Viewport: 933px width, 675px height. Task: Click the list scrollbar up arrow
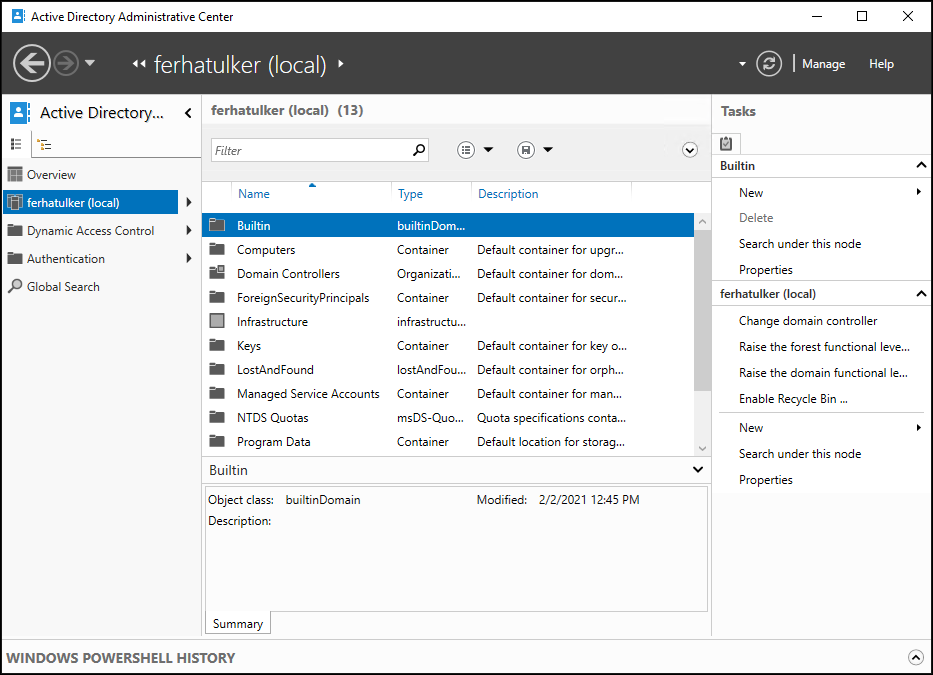coord(703,221)
